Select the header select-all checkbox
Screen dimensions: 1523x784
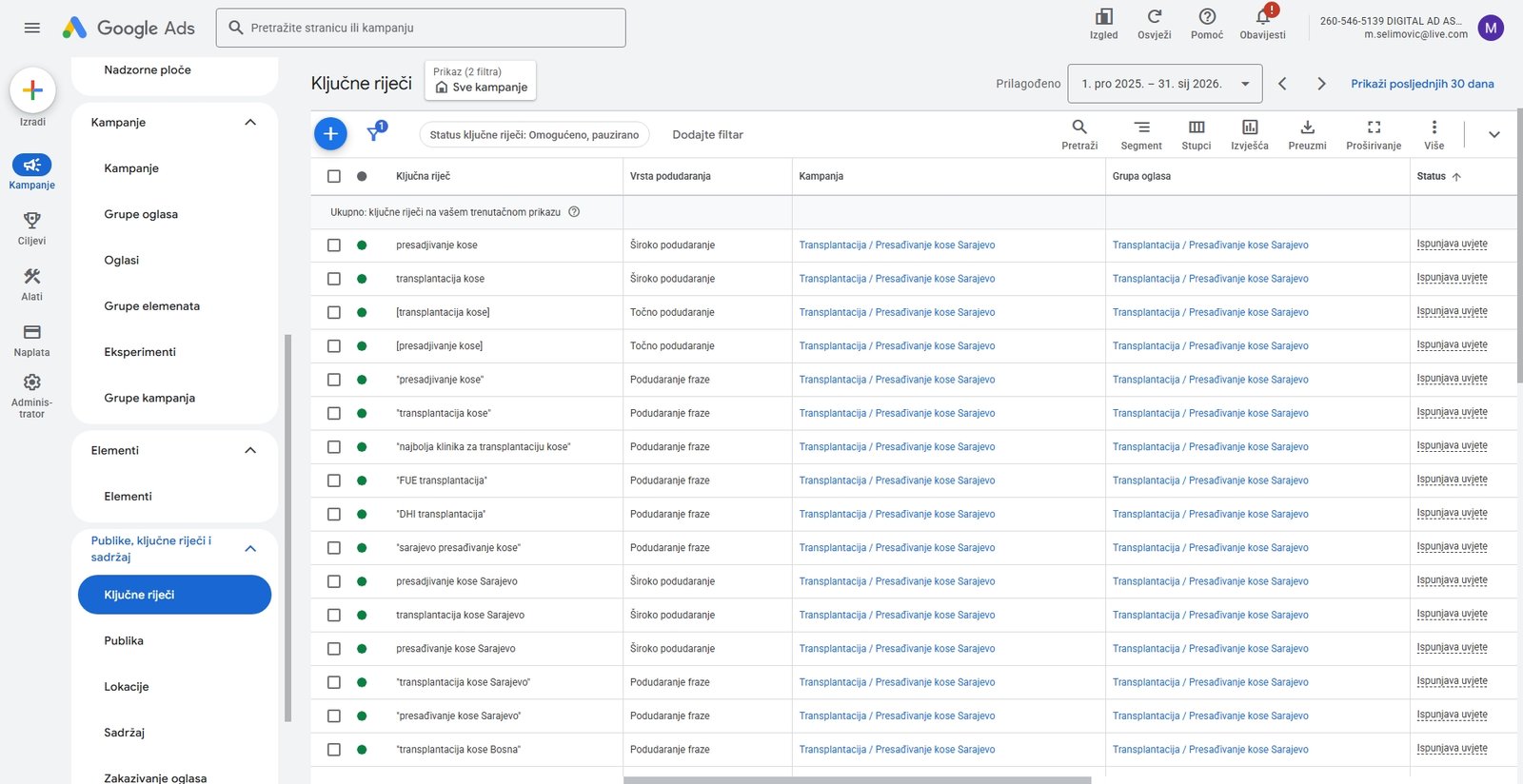pyautogui.click(x=334, y=176)
